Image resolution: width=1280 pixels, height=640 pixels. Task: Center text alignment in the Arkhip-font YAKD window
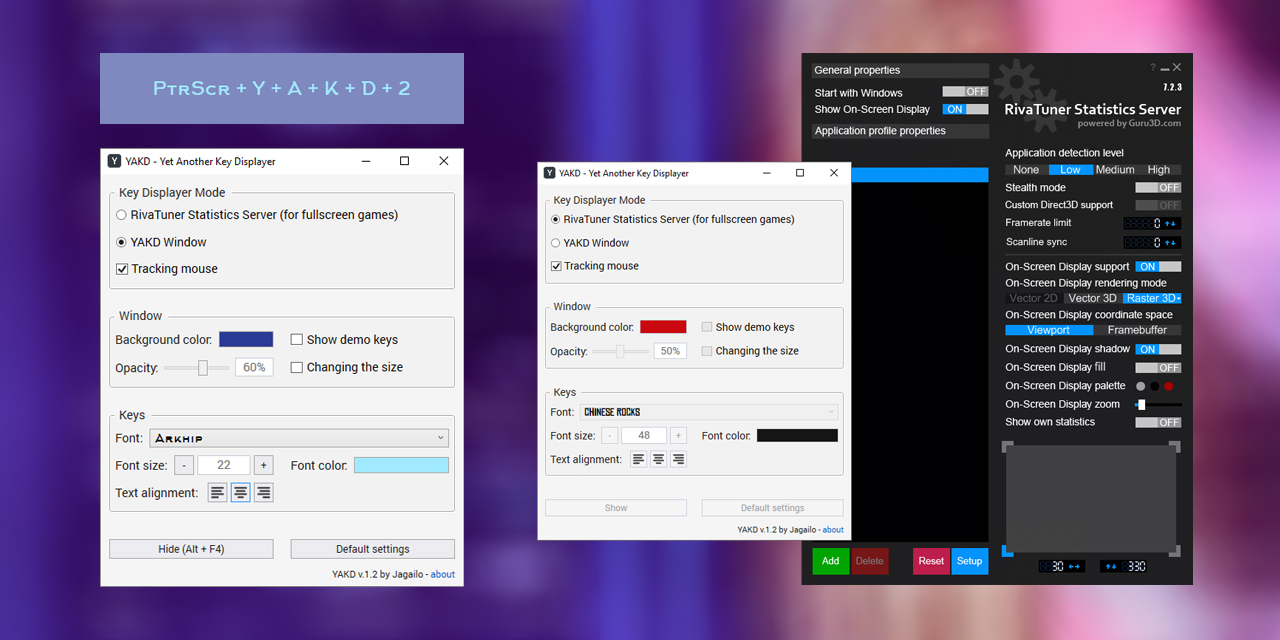coord(241,492)
